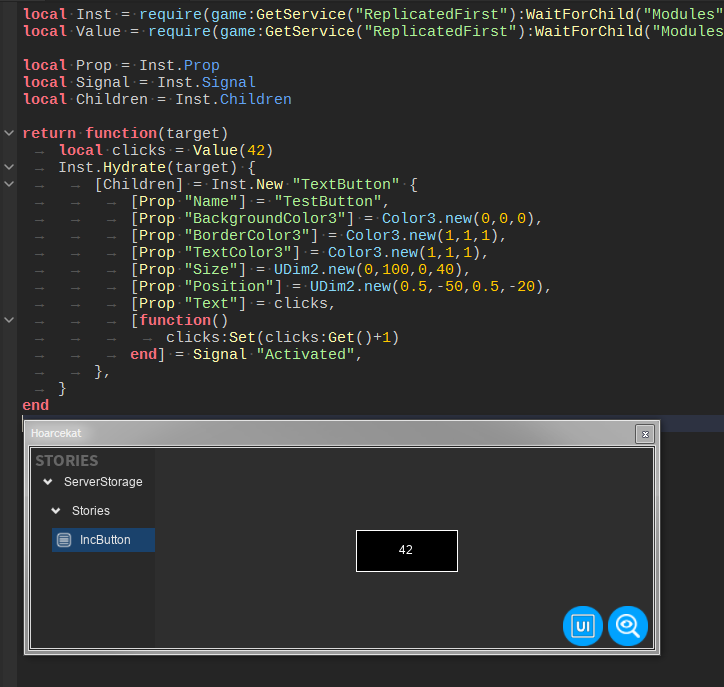
Task: Fold the [Children] code block
Action: click(9, 184)
